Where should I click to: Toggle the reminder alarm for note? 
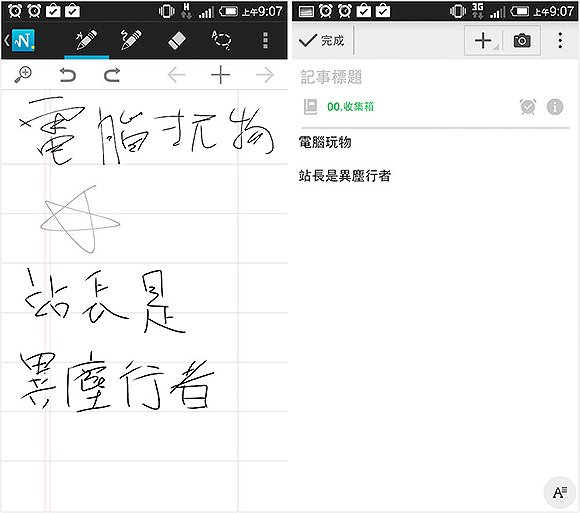(528, 107)
